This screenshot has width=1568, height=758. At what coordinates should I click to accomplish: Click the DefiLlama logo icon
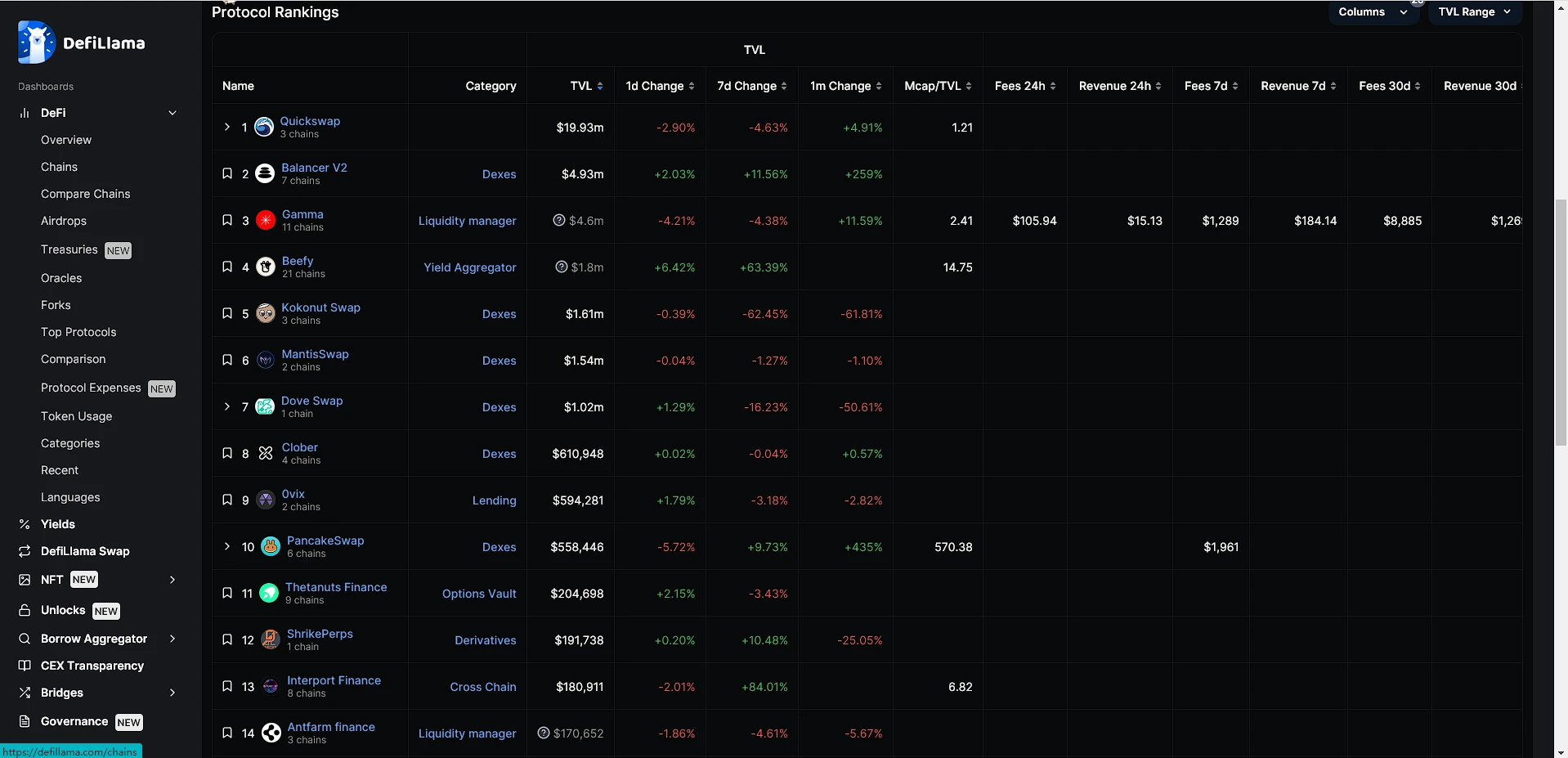click(x=36, y=43)
